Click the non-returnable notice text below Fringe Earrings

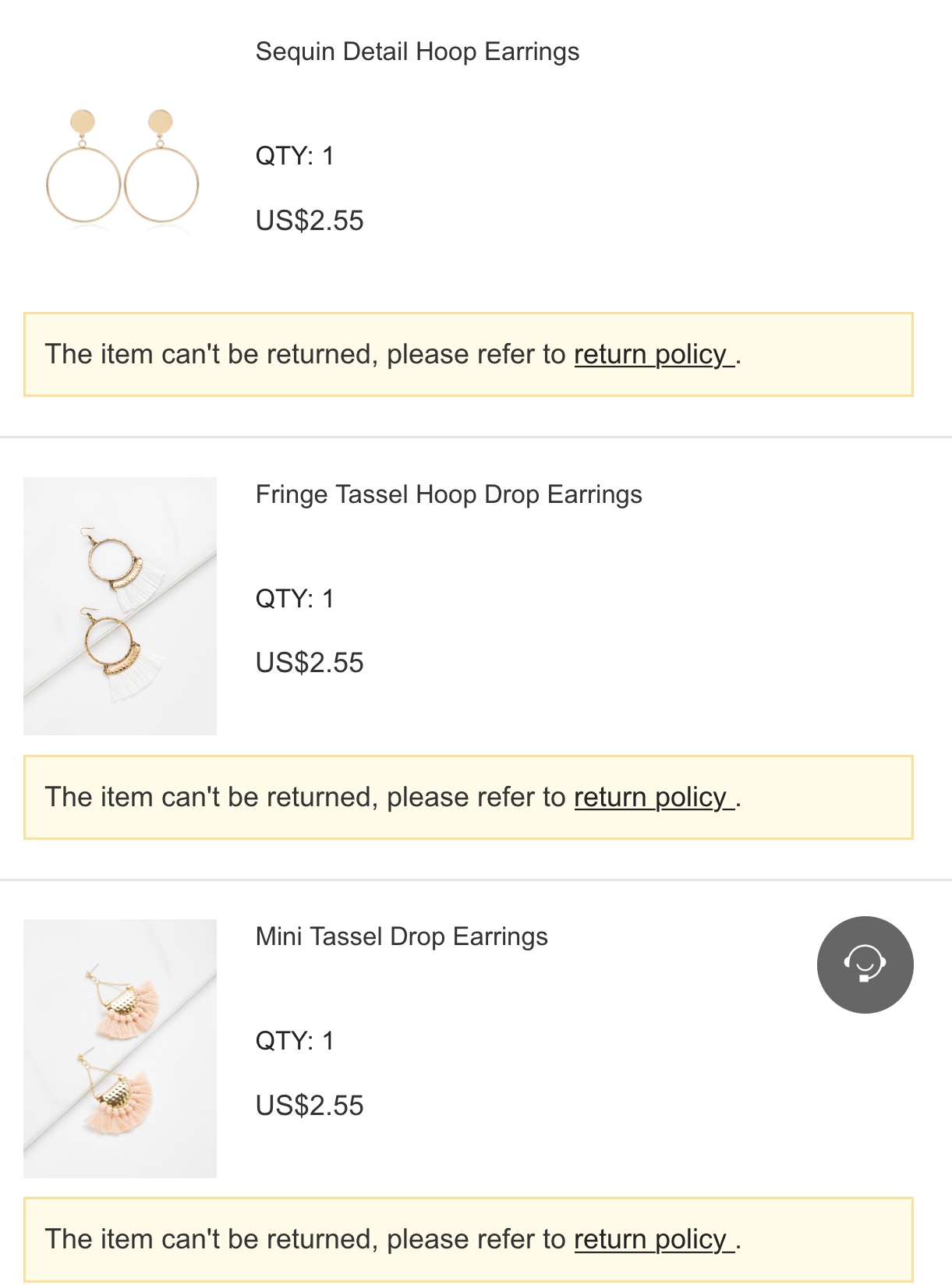[x=304, y=798]
